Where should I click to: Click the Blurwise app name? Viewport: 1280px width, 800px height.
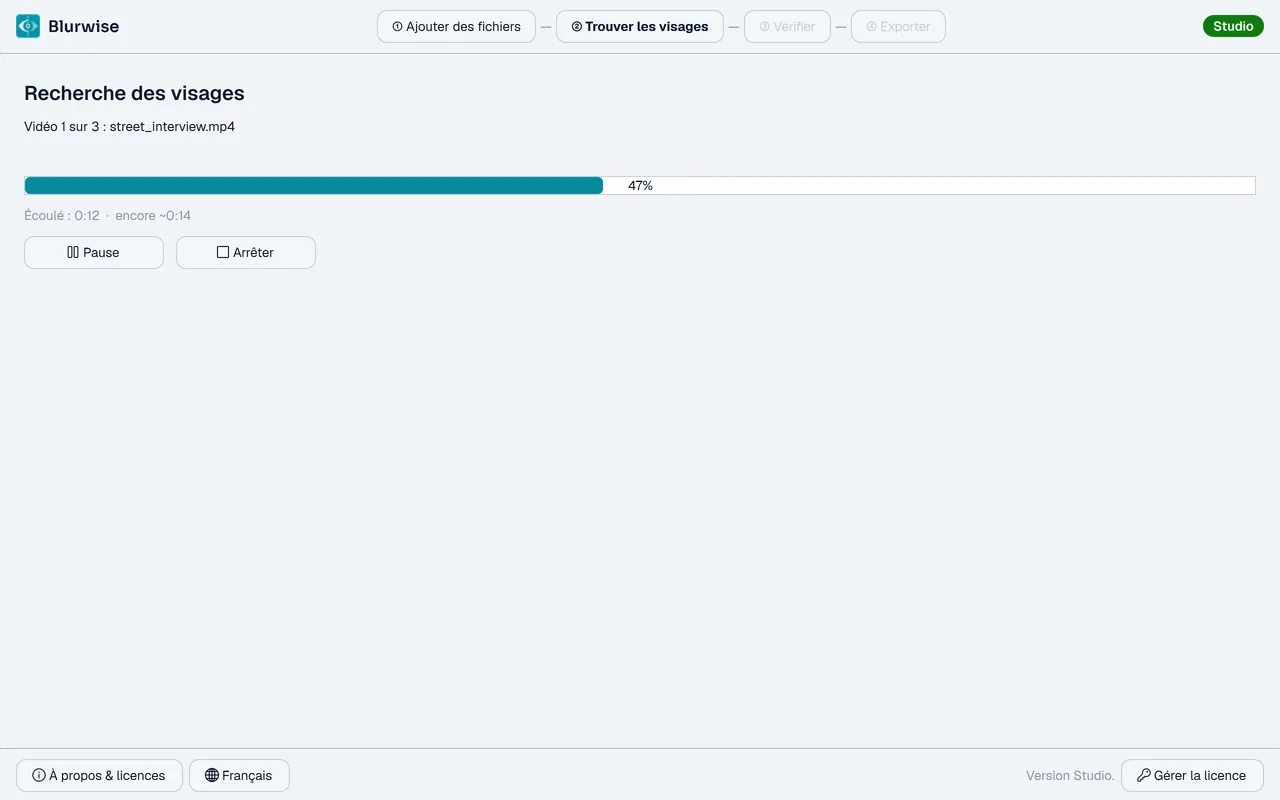pyautogui.click(x=83, y=27)
